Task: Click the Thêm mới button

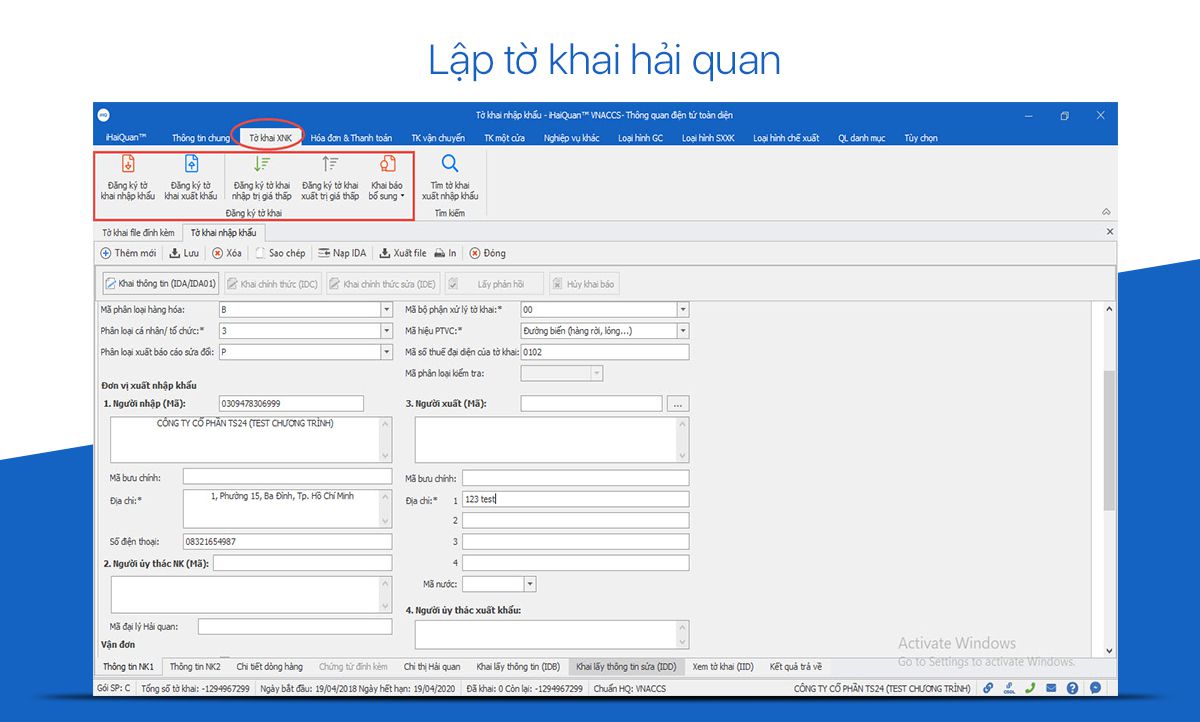Action: tap(129, 254)
